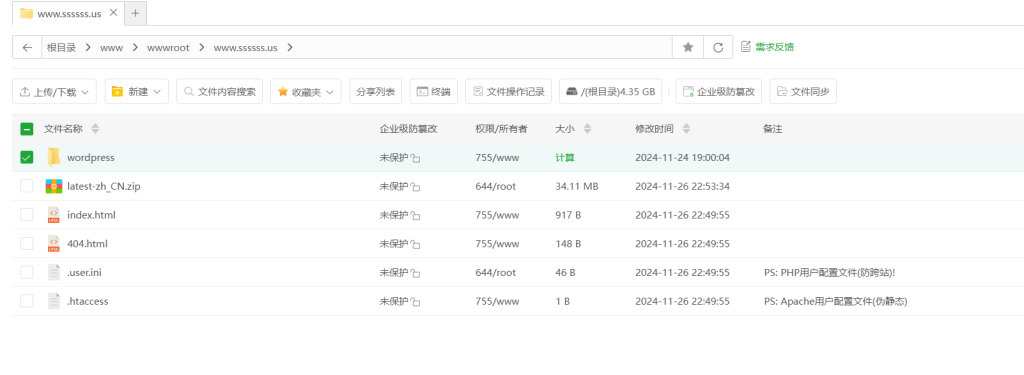Open a new tab with plus button
The width and height of the screenshot is (1024, 375).
click(135, 13)
